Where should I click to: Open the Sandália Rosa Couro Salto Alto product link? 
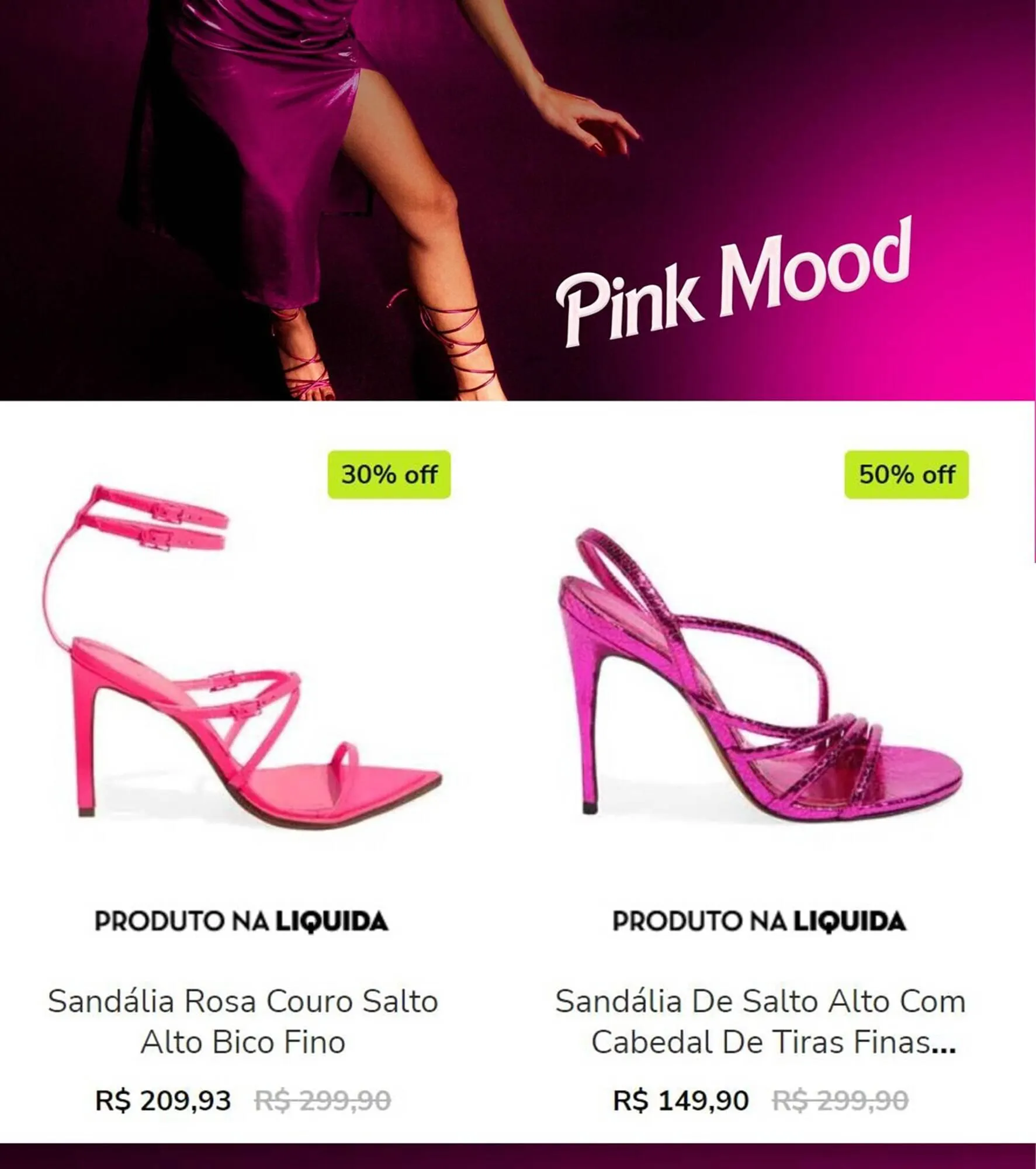tap(243, 1021)
